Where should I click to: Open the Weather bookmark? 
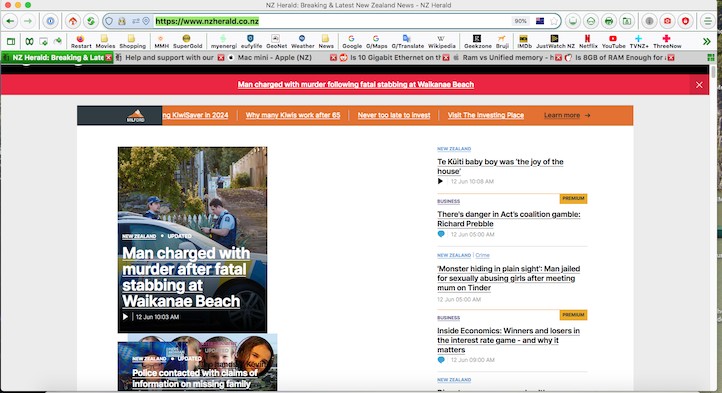303,42
